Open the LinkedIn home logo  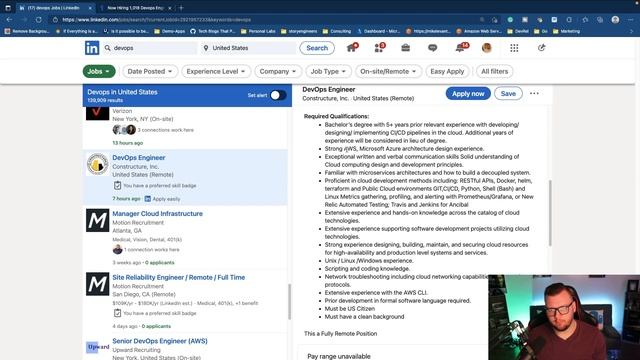point(92,48)
